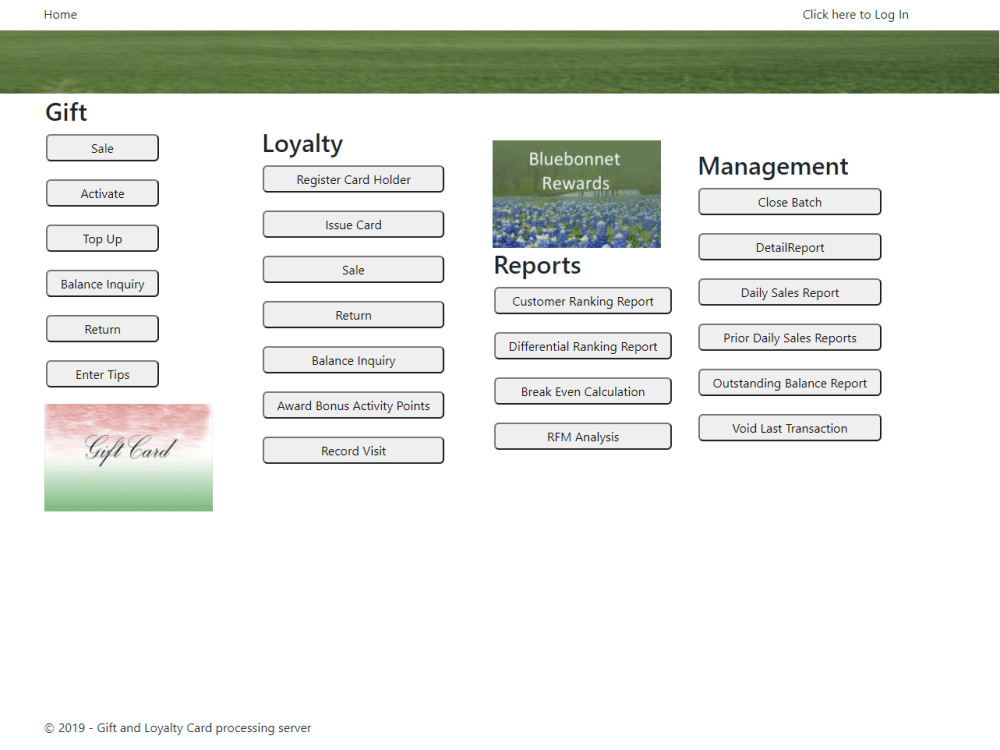The height and width of the screenshot is (750, 1000).
Task: Click the Issue Card button
Action: (353, 224)
